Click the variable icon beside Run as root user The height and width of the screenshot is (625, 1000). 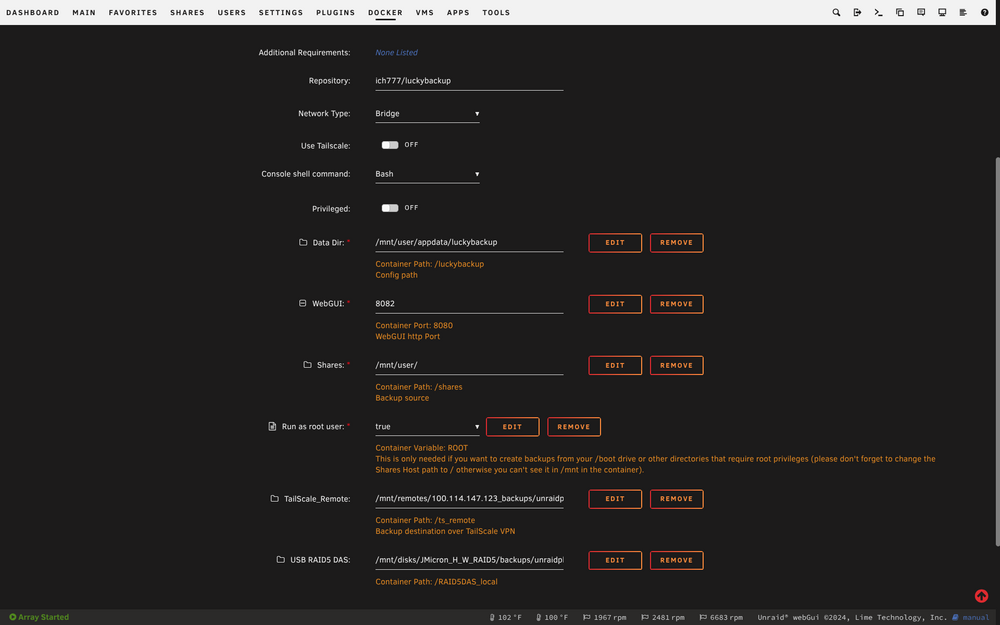click(272, 426)
